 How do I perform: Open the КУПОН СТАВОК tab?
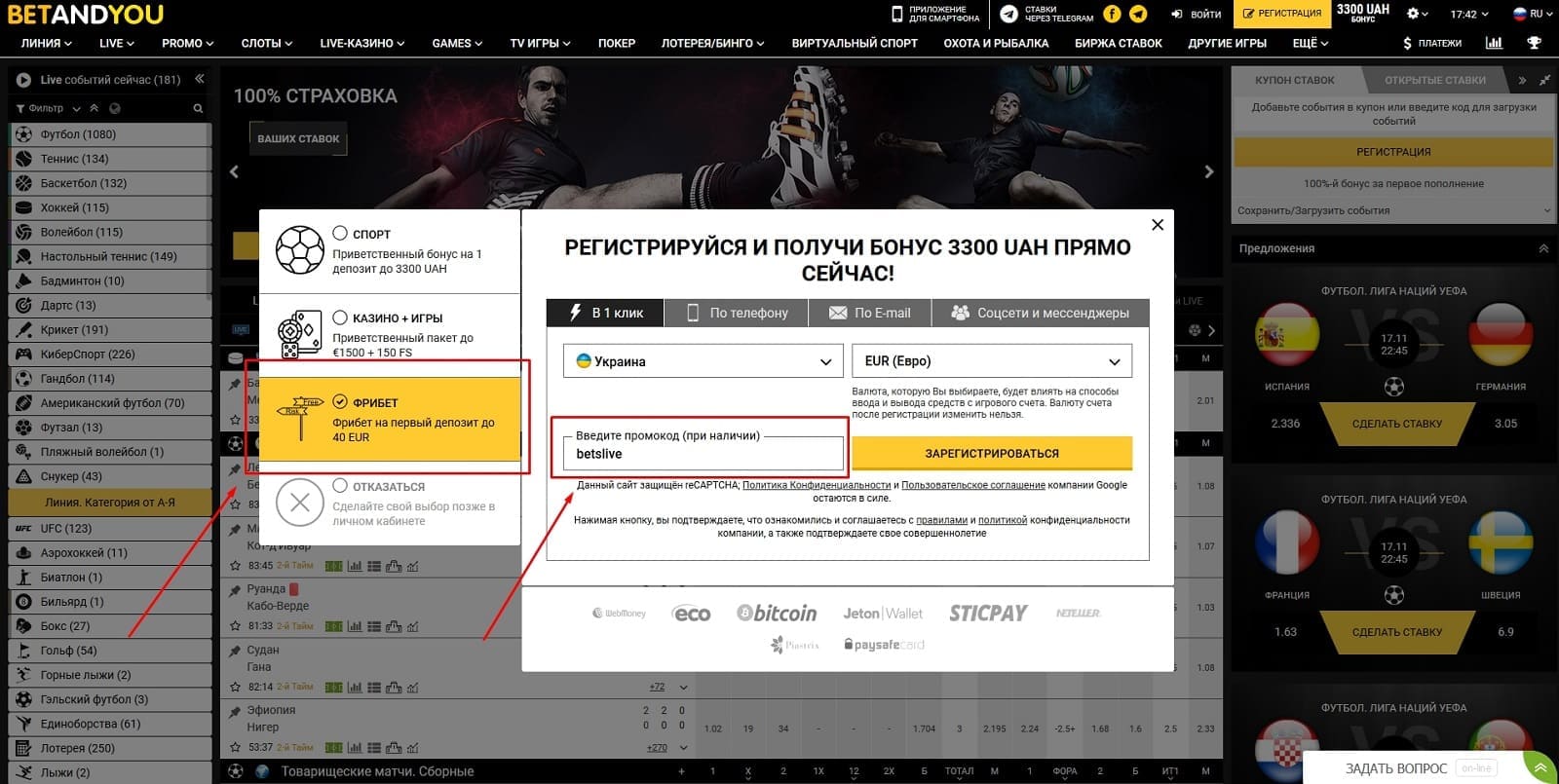[x=1295, y=80]
